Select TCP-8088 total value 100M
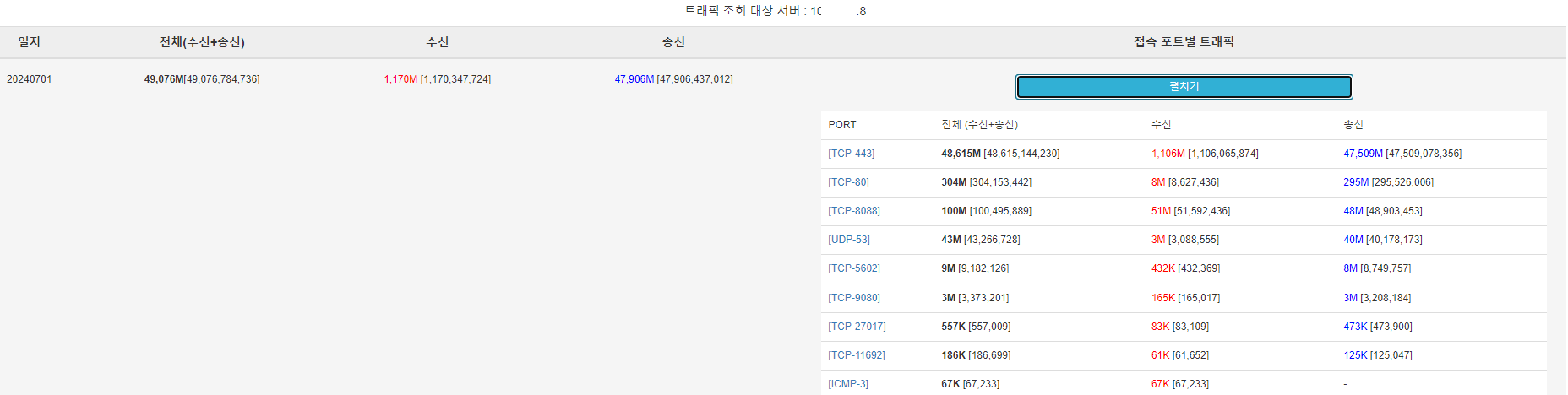1568x395 pixels. click(954, 211)
